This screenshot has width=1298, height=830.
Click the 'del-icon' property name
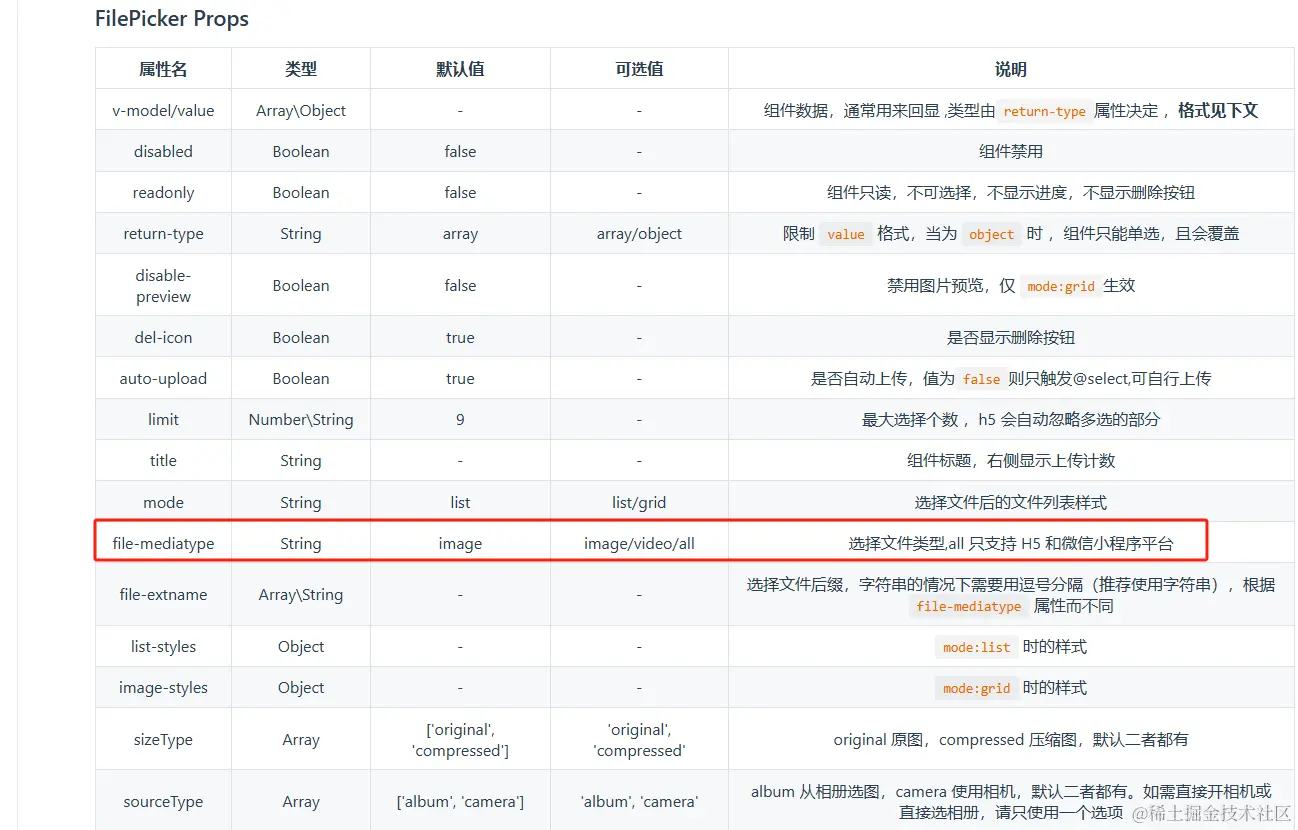pyautogui.click(x=163, y=337)
